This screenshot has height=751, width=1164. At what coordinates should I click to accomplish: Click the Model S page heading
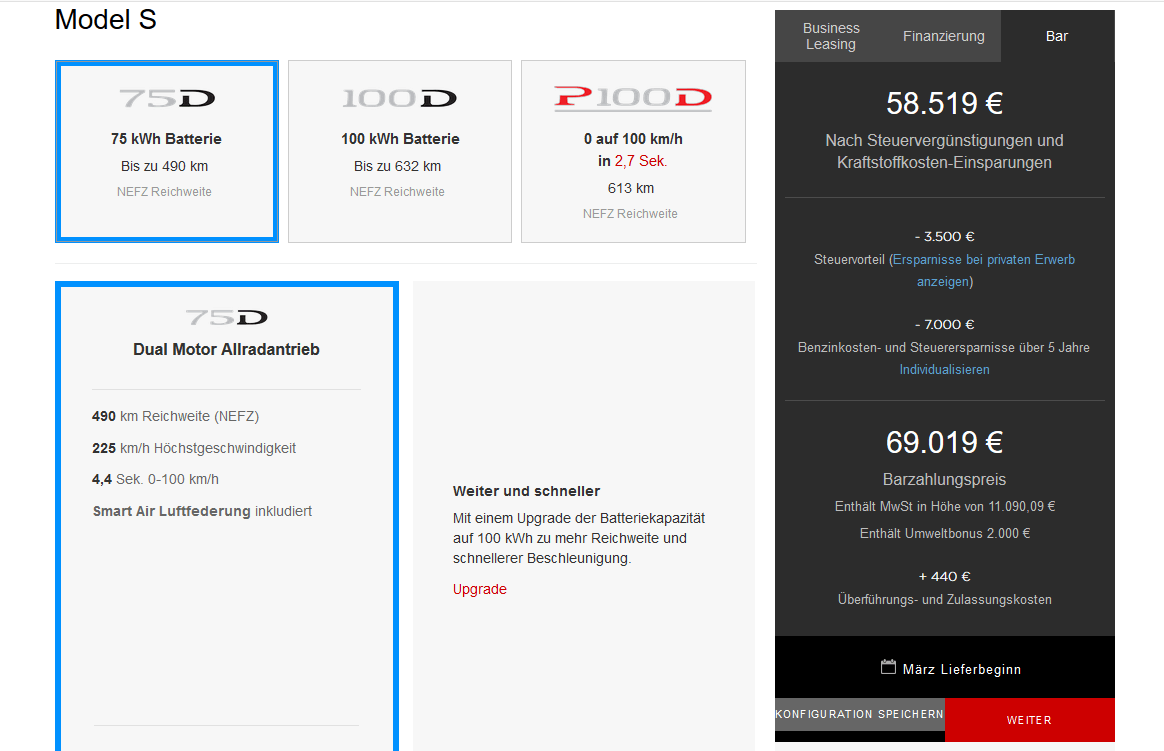coord(105,19)
